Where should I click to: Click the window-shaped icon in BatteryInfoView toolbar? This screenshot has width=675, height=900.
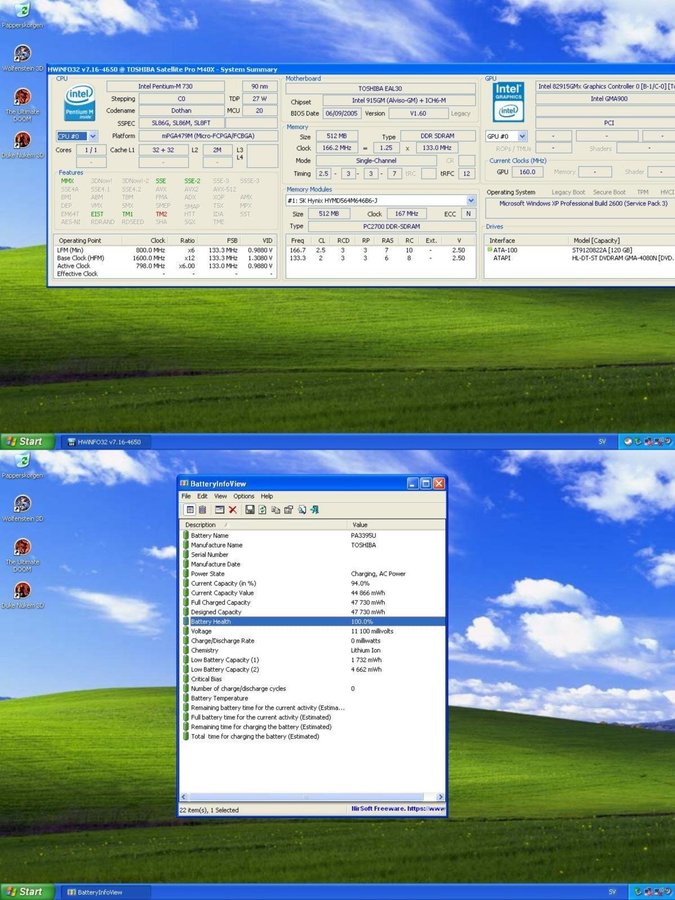point(219,510)
